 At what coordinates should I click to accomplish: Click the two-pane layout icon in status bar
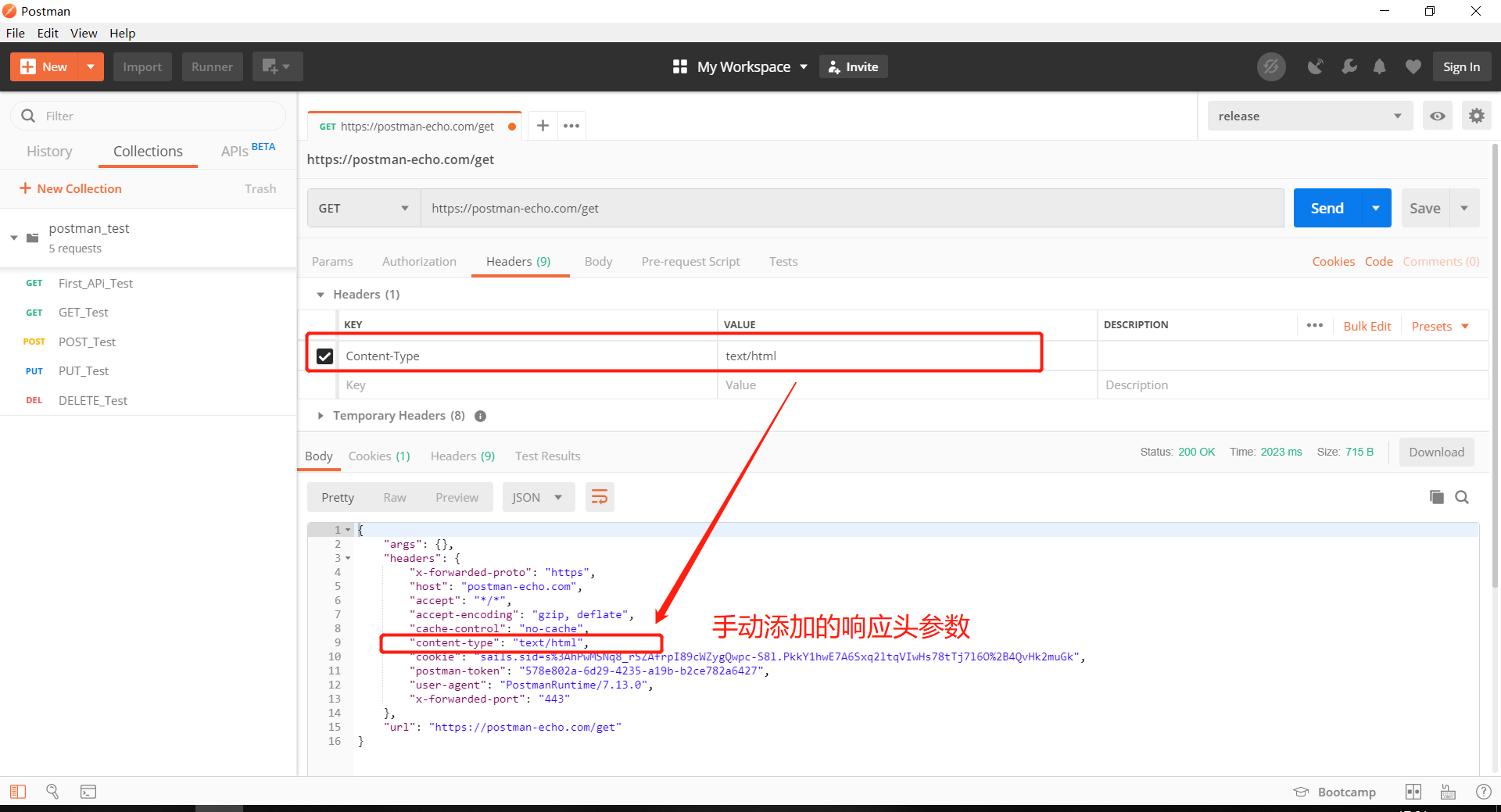tap(1413, 792)
